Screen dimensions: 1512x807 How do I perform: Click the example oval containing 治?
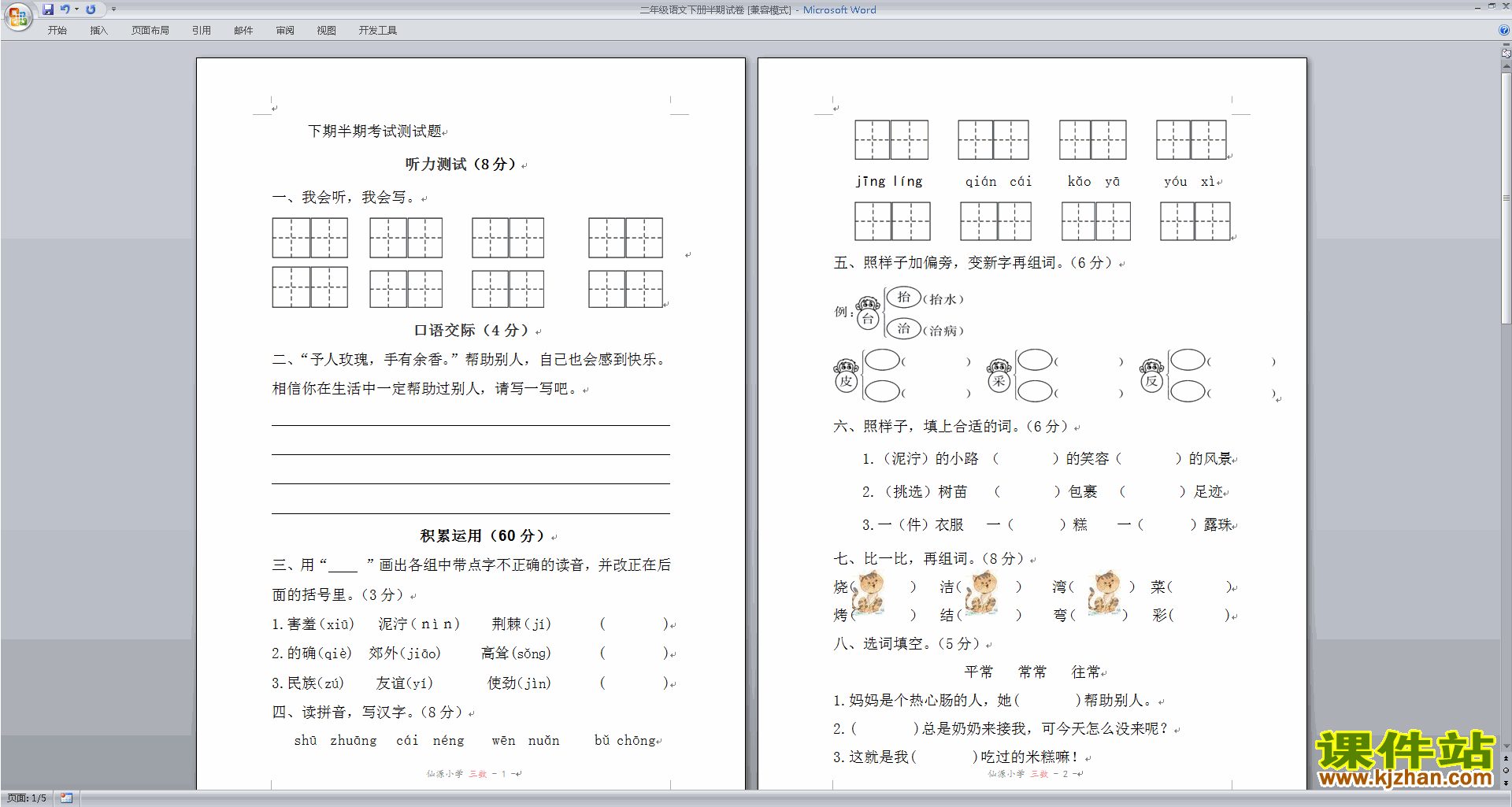[904, 329]
